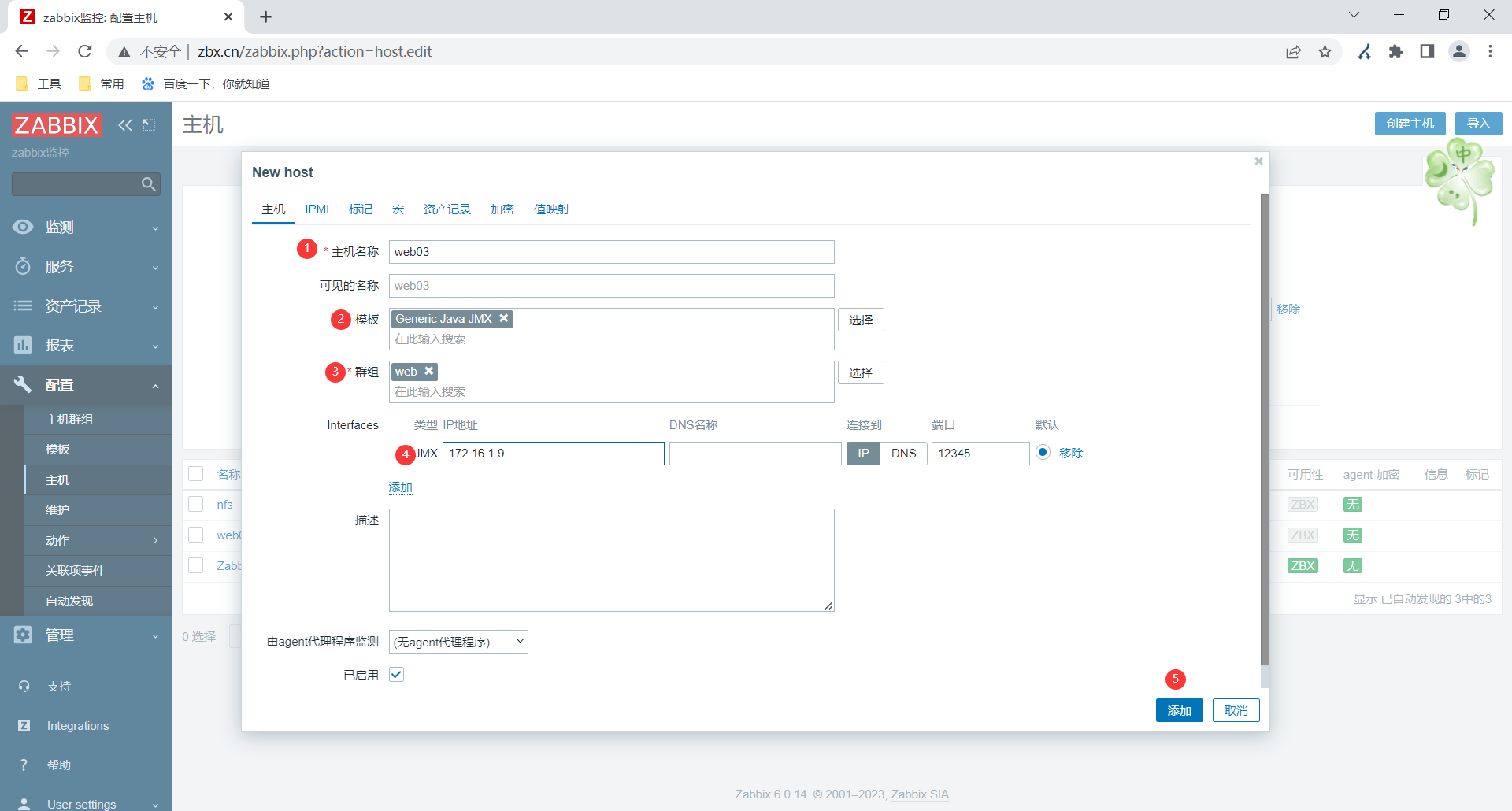Toggle sidebar auto-hide icon next to logo
The image size is (1512, 811).
click(x=149, y=124)
